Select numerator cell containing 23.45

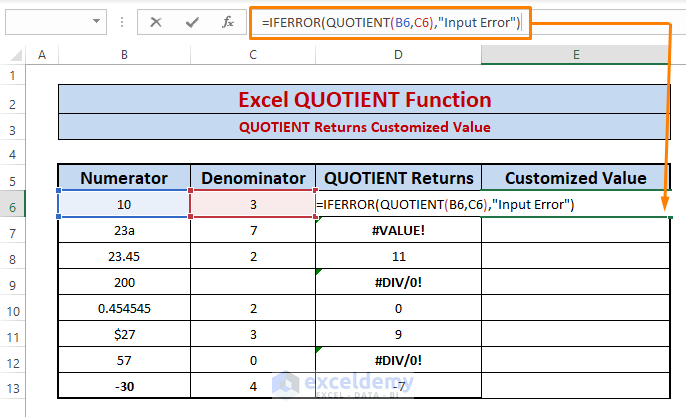click(x=124, y=256)
